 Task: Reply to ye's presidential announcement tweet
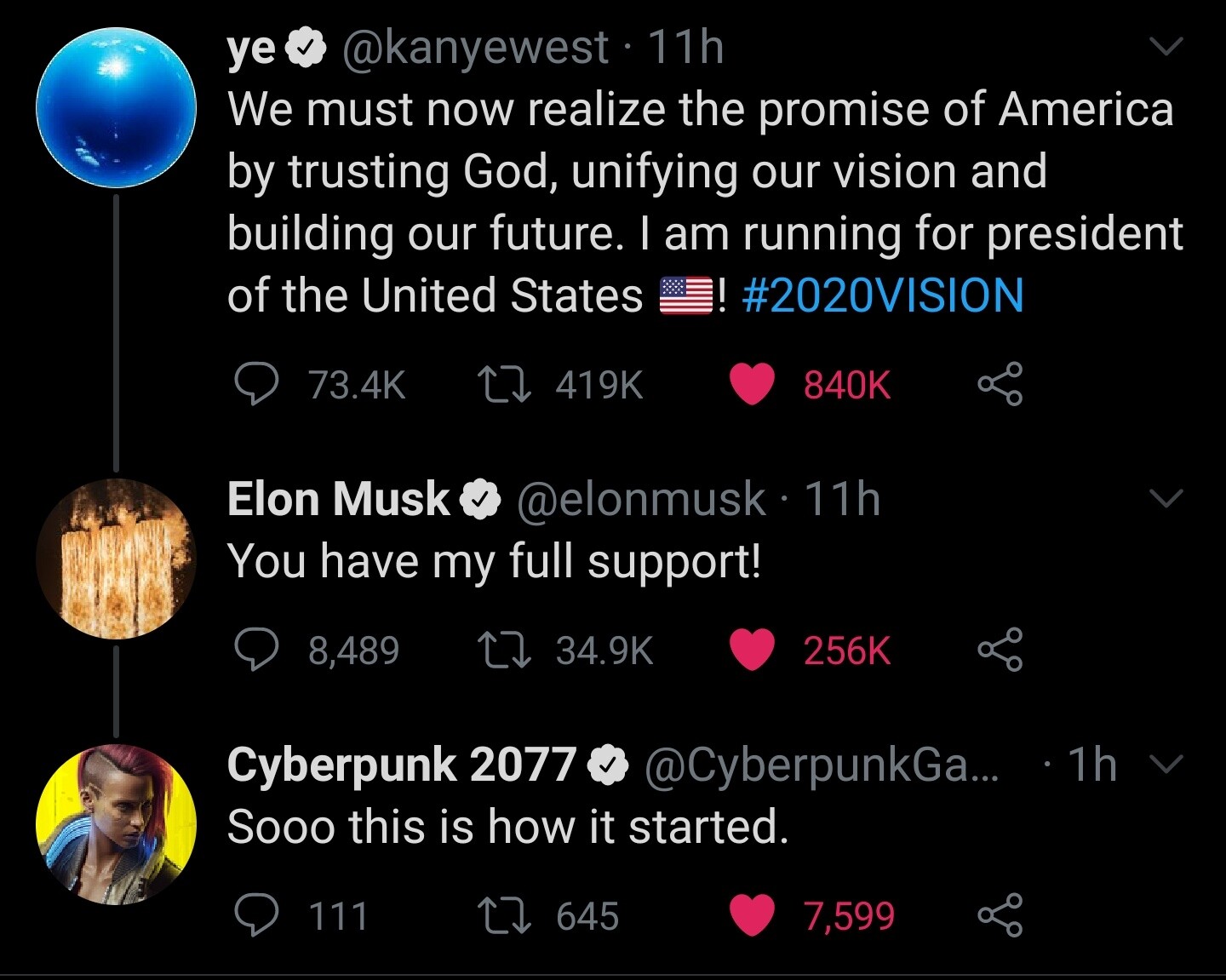tap(256, 384)
